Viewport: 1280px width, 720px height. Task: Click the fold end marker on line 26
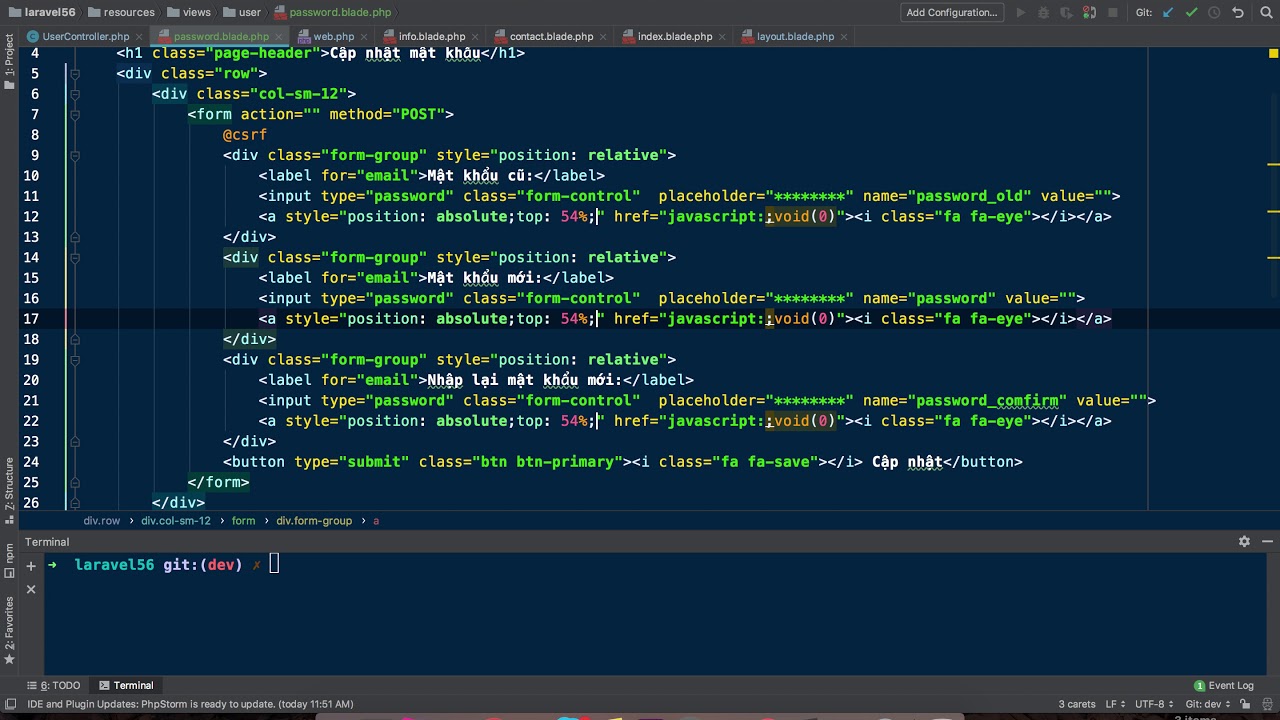click(74, 503)
